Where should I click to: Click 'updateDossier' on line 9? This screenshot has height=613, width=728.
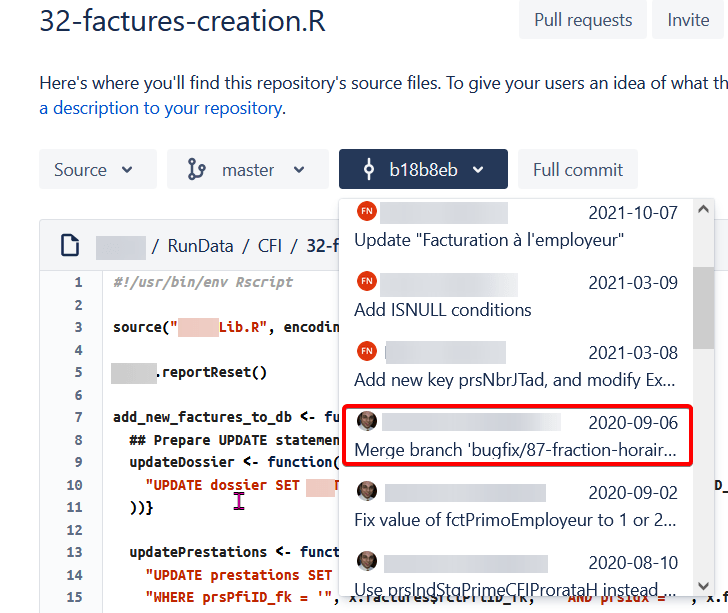click(x=182, y=462)
